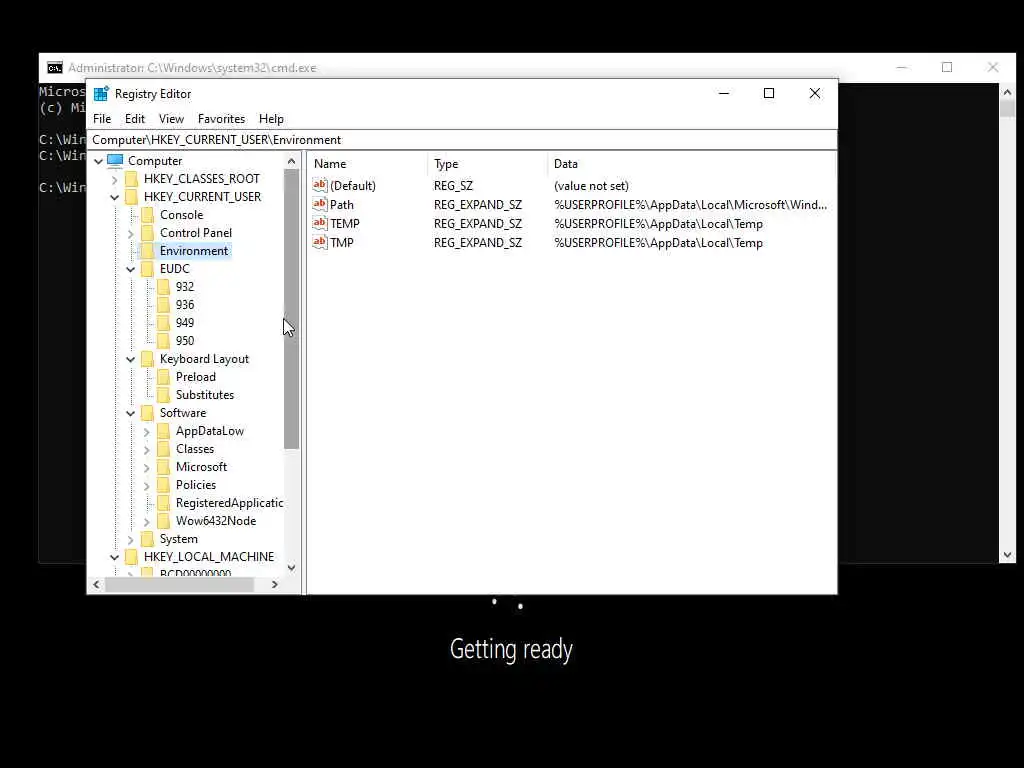
Task: Sort values by Name column header
Action: 368,164
